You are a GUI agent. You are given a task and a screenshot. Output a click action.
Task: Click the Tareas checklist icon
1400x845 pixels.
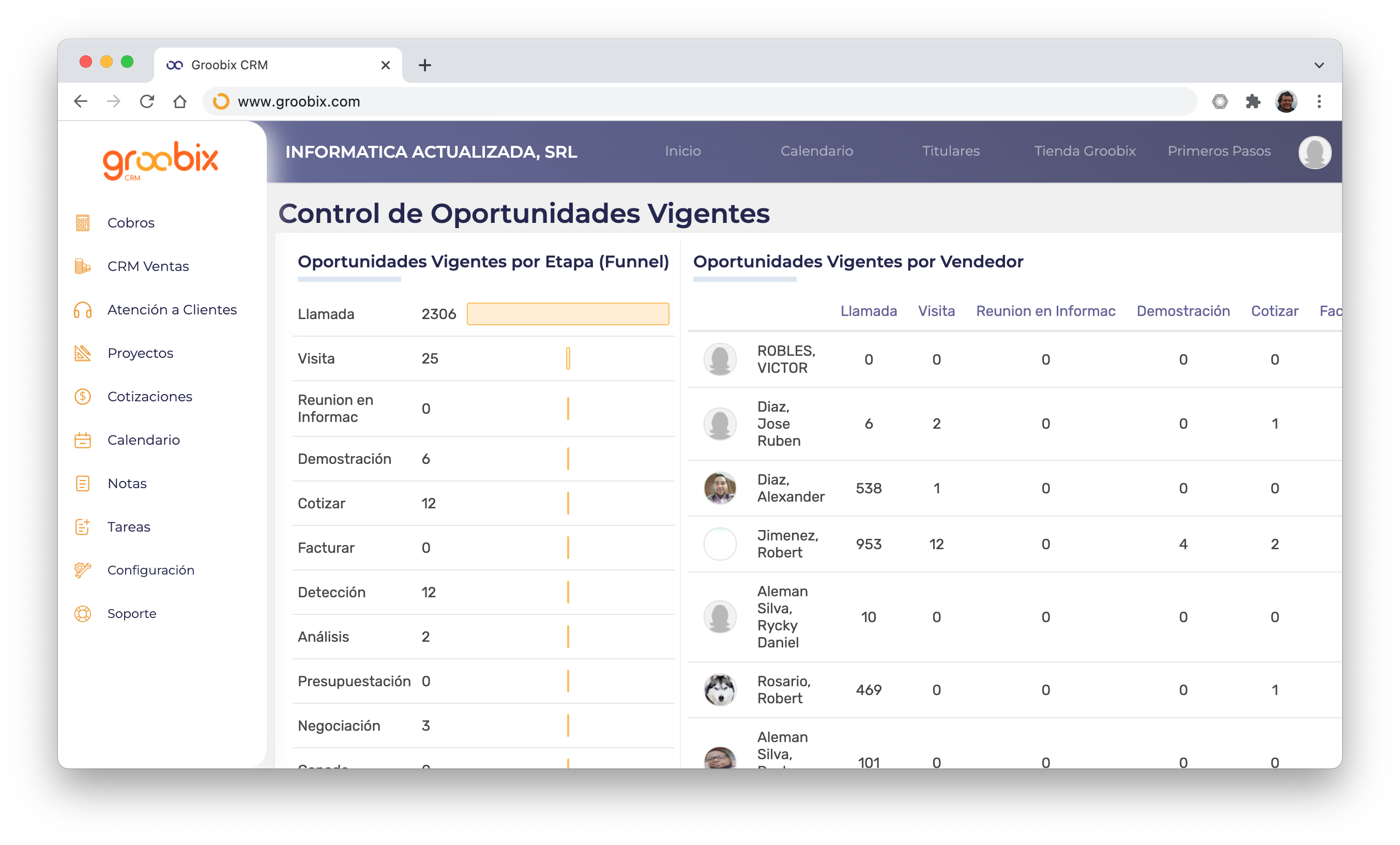pyautogui.click(x=82, y=527)
